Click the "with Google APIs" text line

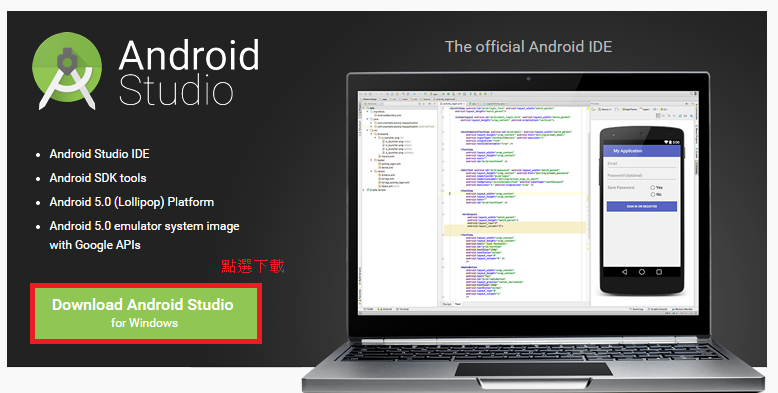pos(95,245)
